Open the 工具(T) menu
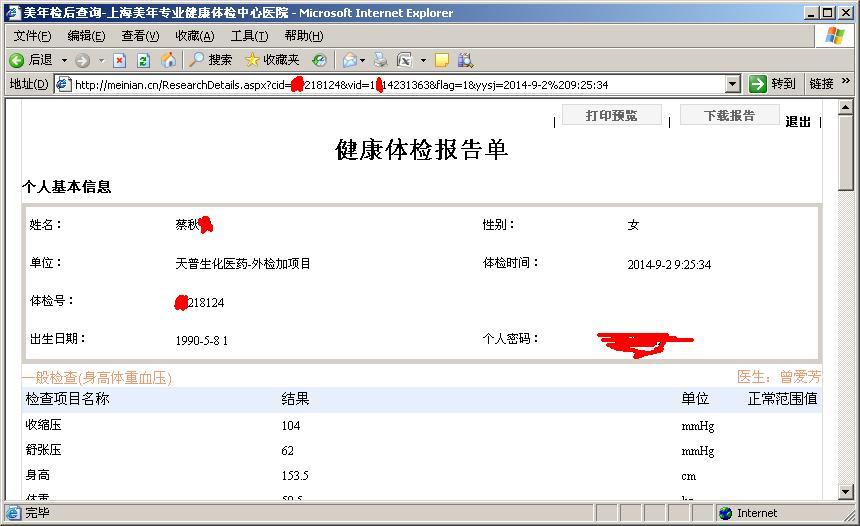 [x=249, y=36]
